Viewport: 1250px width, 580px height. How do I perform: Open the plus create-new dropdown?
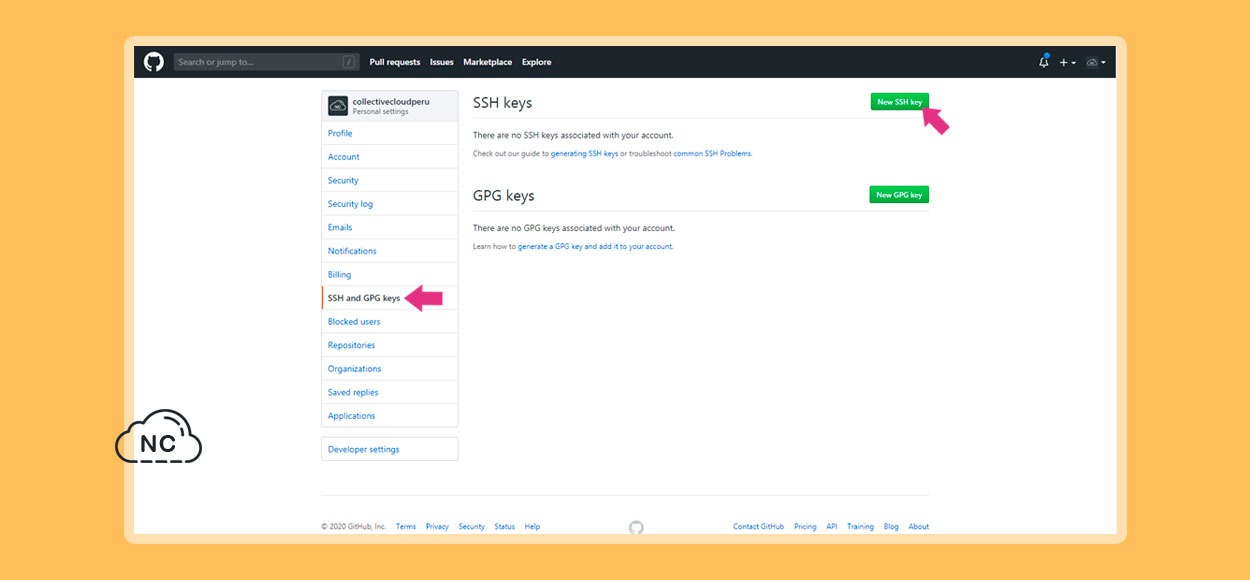(x=1068, y=62)
